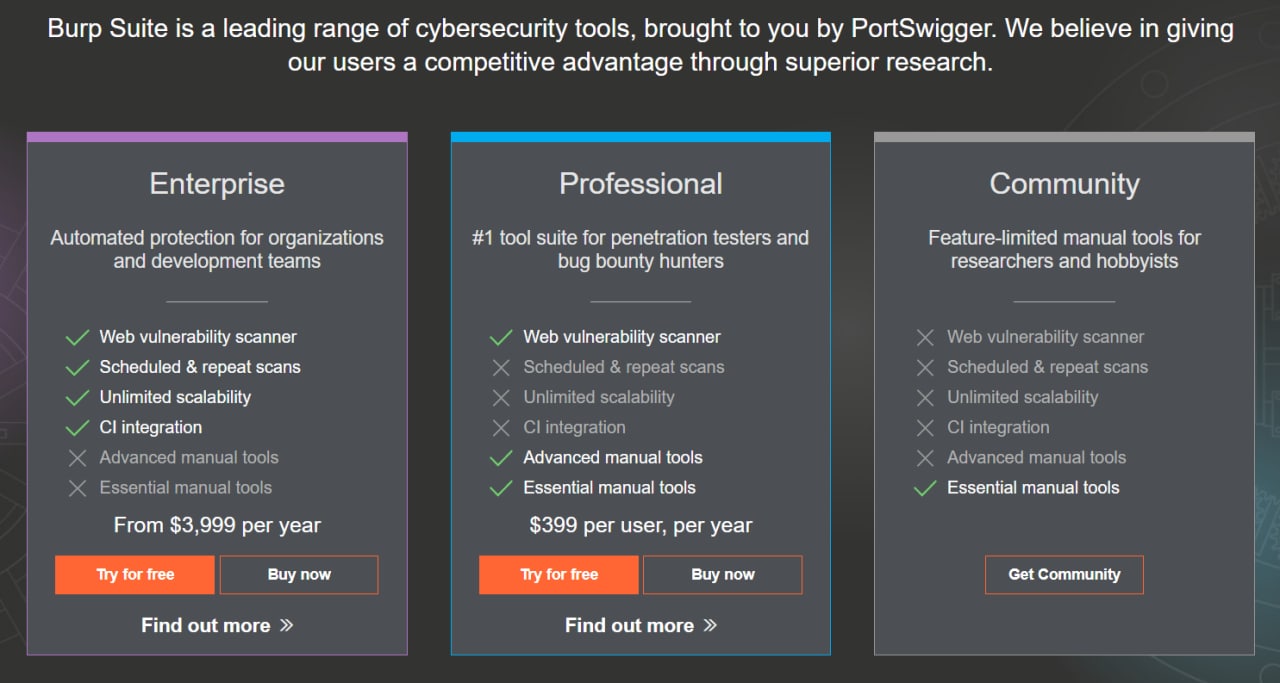
Task: Click Buy now in the Enterprise card
Action: [x=299, y=575]
